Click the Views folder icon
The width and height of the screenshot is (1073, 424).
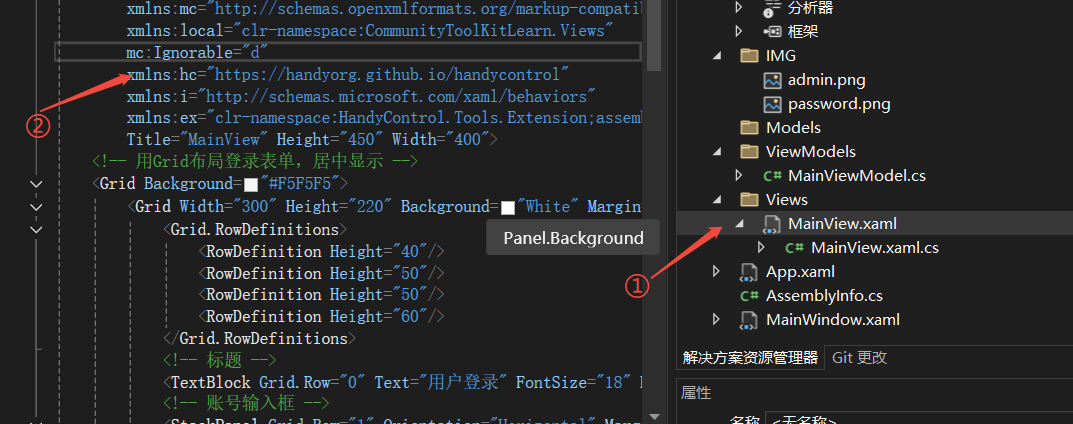pyautogui.click(x=749, y=199)
